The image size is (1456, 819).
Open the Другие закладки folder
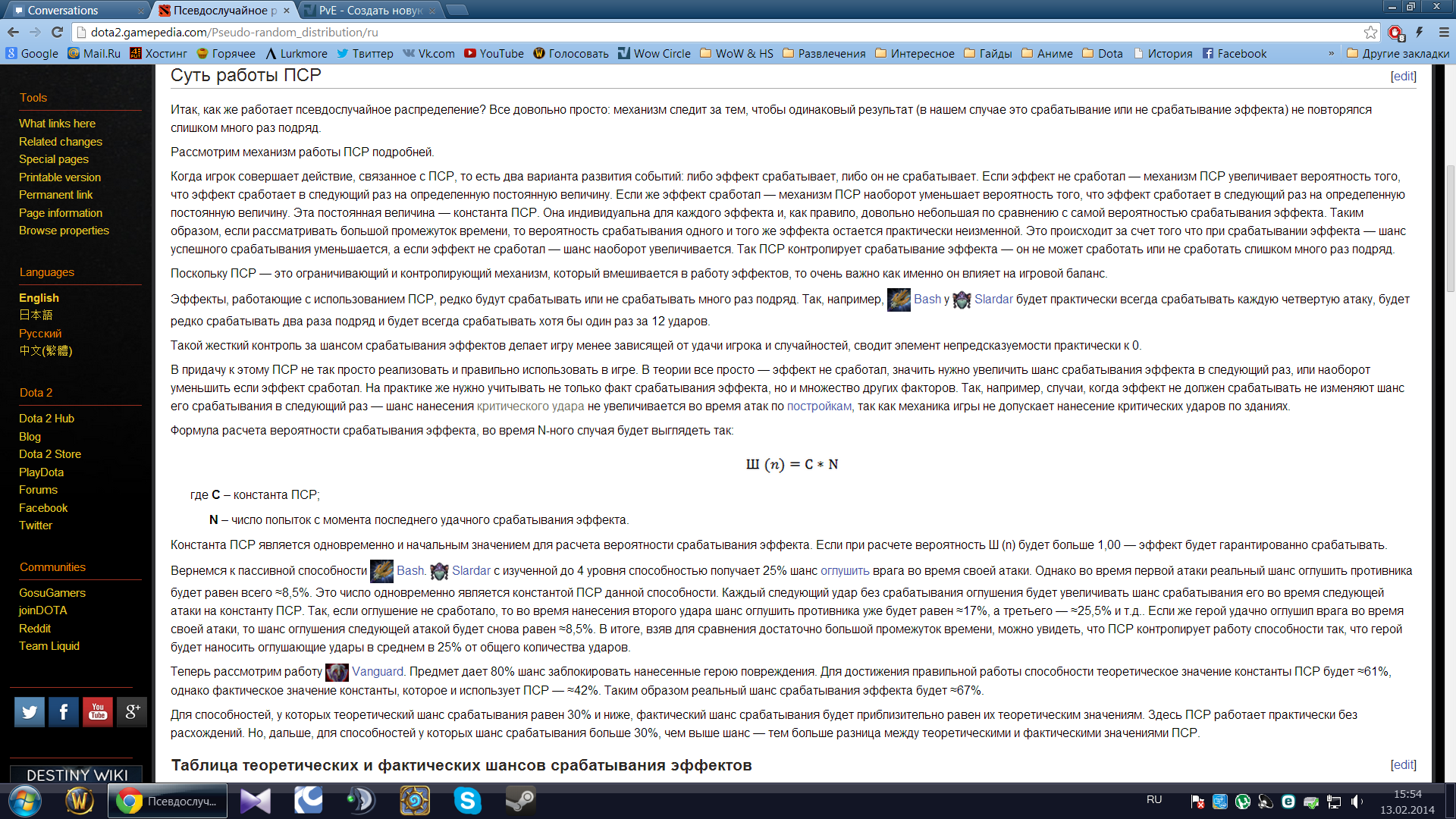click(x=1398, y=54)
